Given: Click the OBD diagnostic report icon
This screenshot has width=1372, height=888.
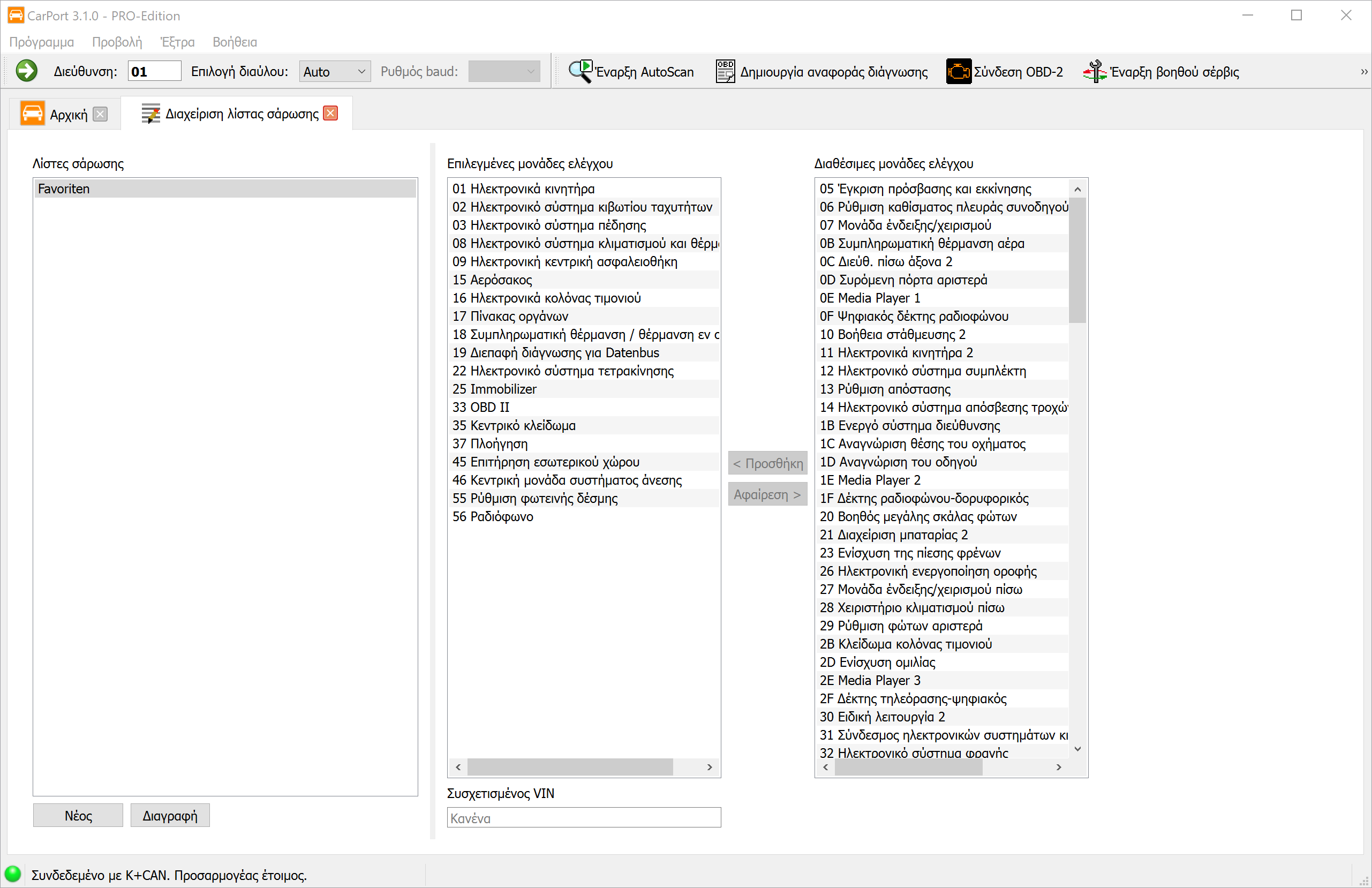Looking at the screenshot, I should coord(725,71).
